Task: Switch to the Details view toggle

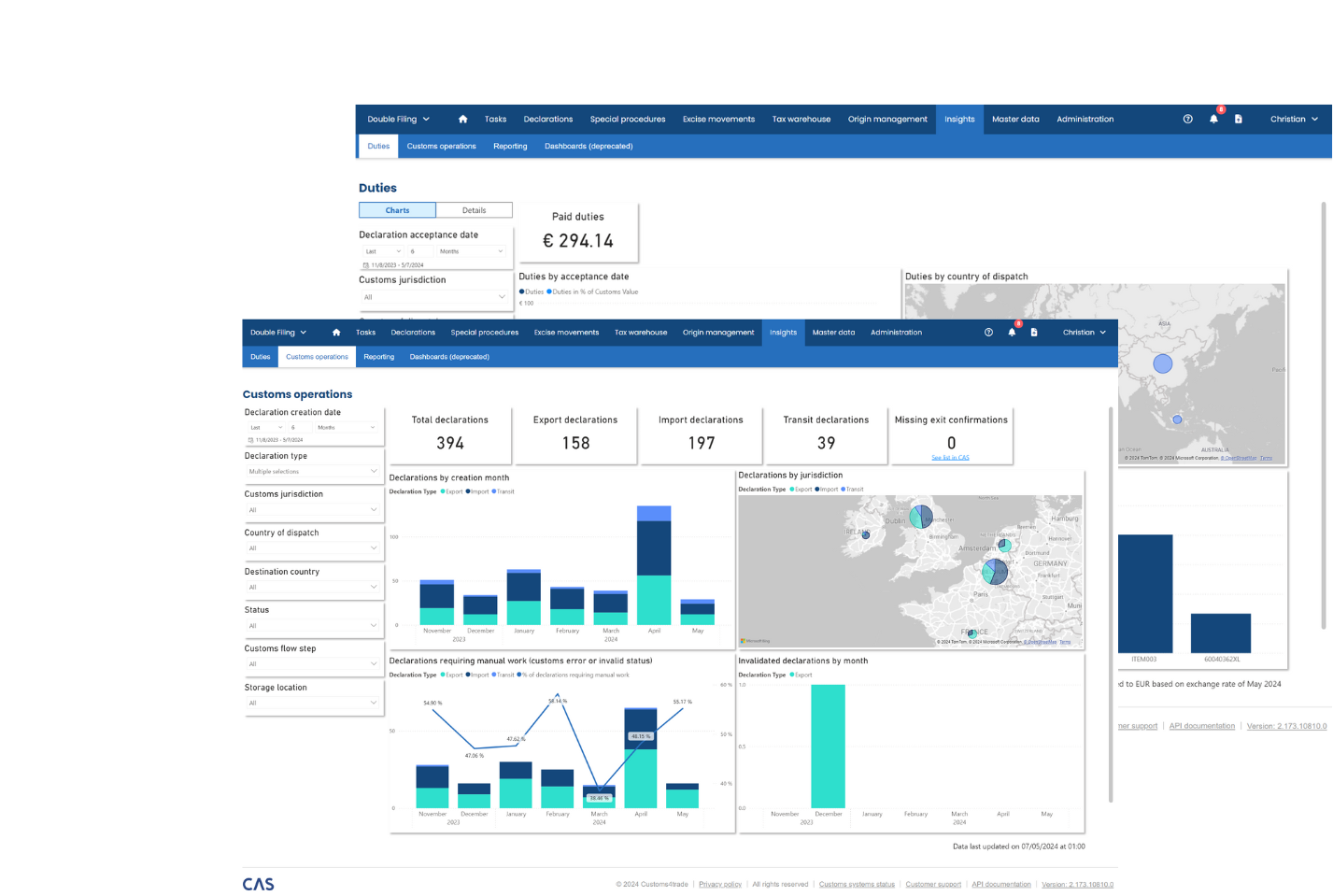Action: (474, 210)
